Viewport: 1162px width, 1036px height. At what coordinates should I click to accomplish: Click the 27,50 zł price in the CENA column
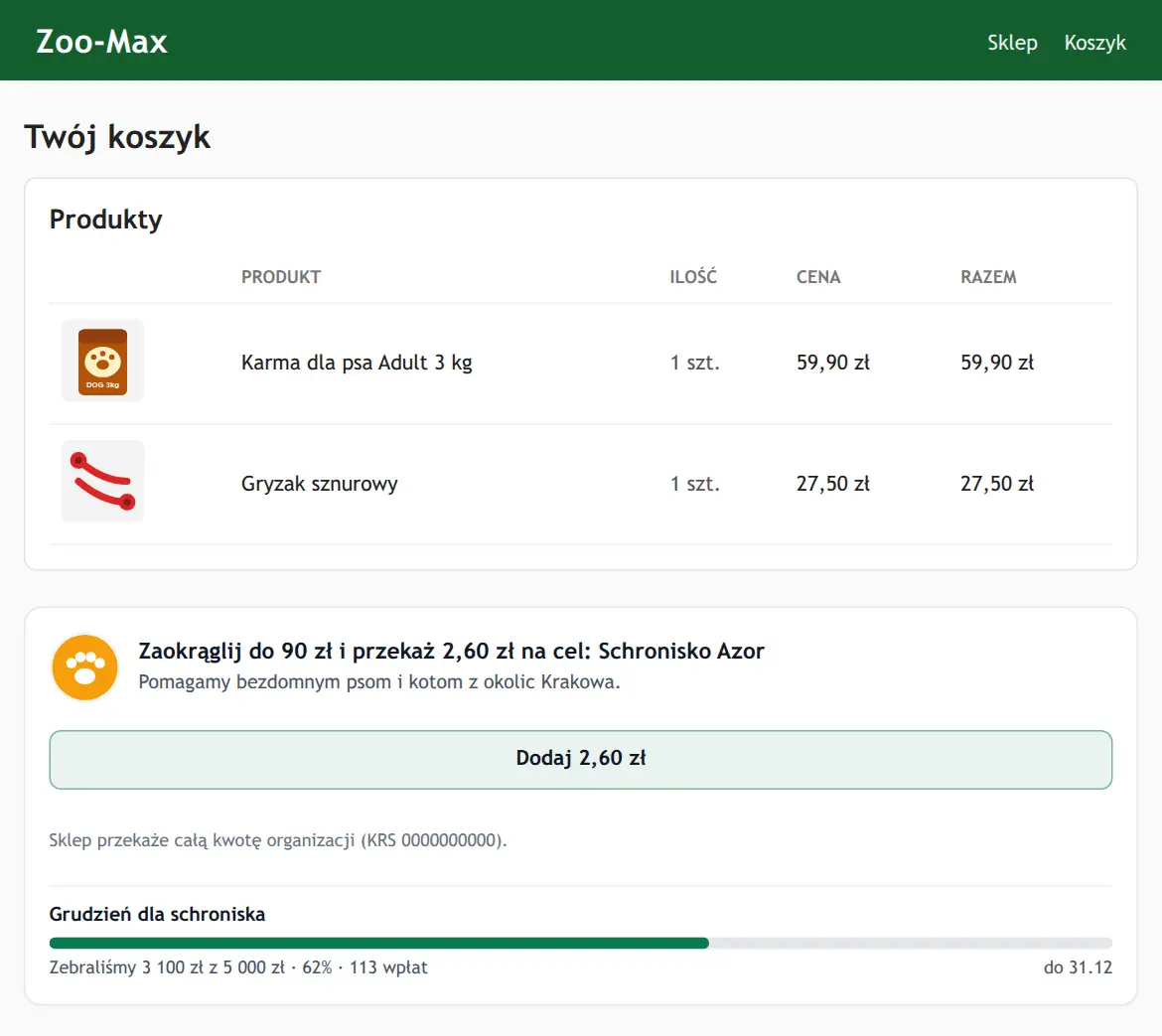coord(833,484)
